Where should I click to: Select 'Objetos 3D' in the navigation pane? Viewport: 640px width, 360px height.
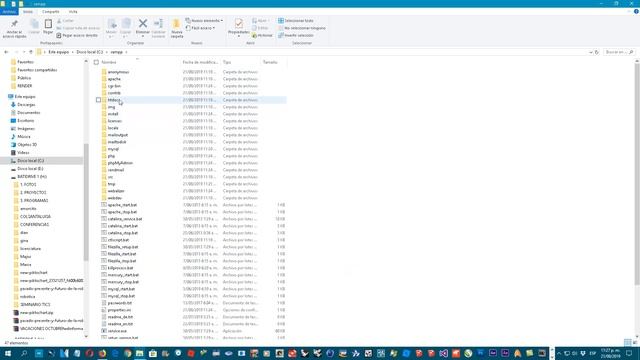[x=27, y=144]
